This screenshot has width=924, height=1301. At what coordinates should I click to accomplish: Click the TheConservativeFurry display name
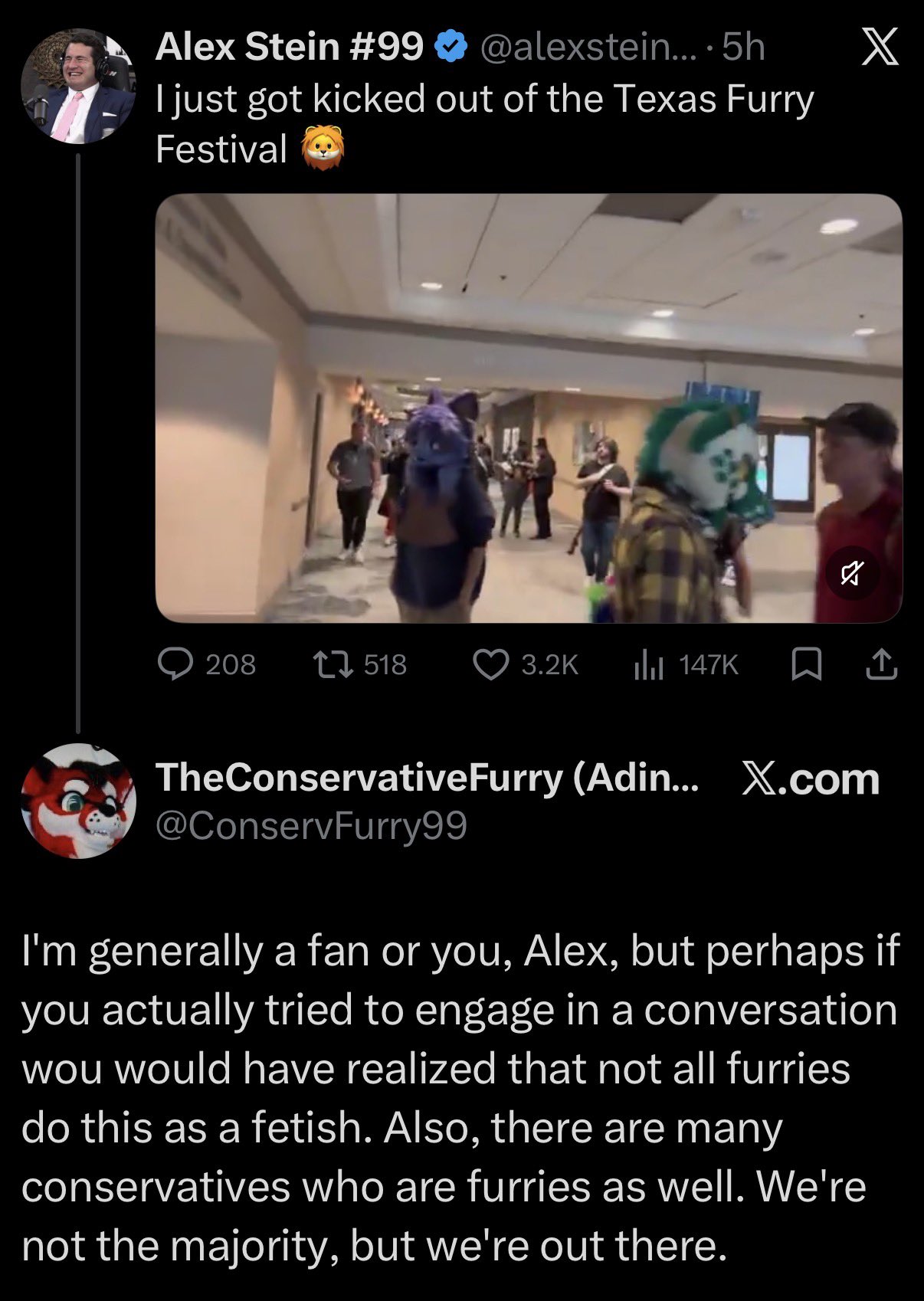tap(427, 778)
